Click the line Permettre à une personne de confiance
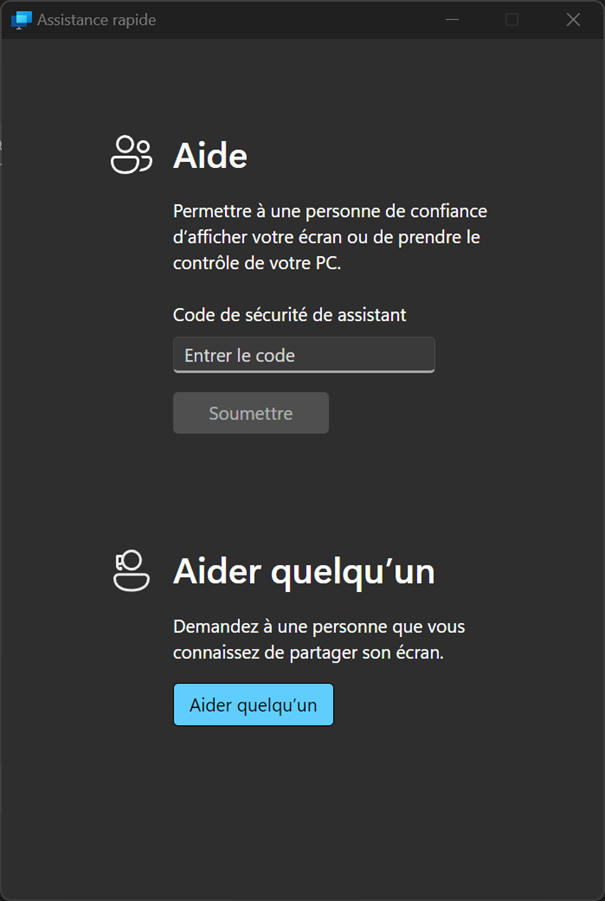 (x=330, y=211)
